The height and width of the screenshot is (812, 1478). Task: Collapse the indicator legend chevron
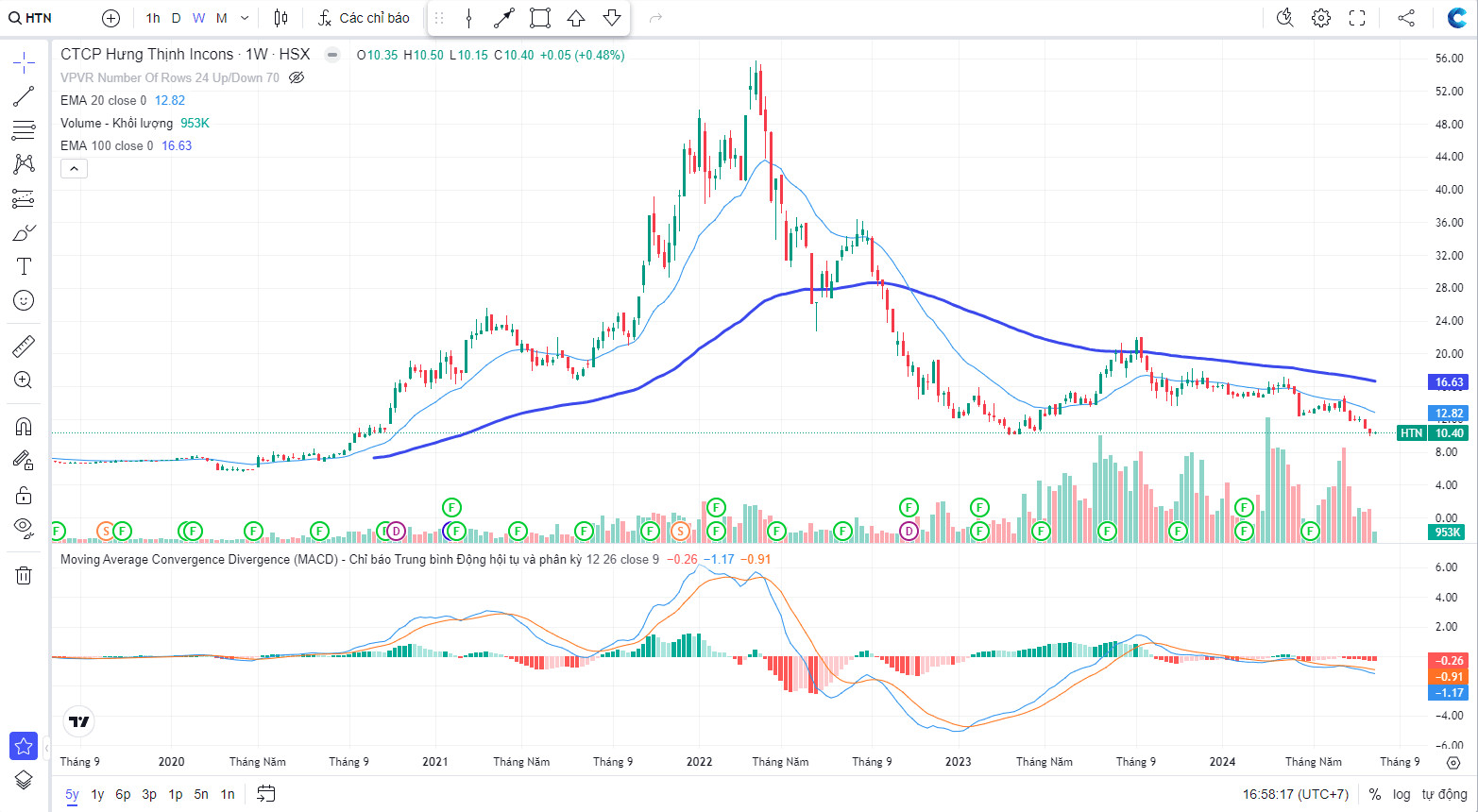click(74, 168)
